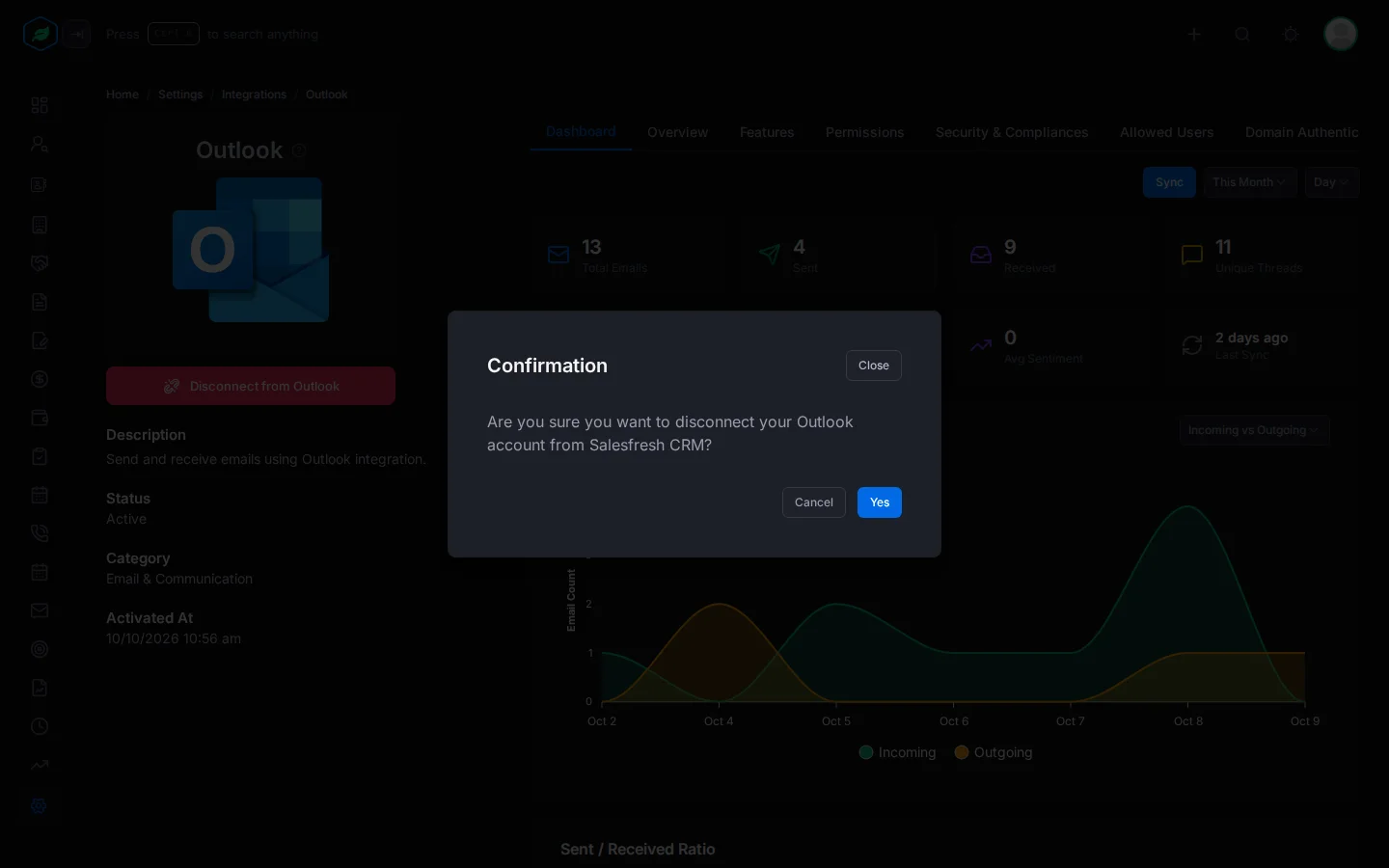Switch to the Security & Compliances tab
The width and height of the screenshot is (1389, 868).
coord(1012,132)
